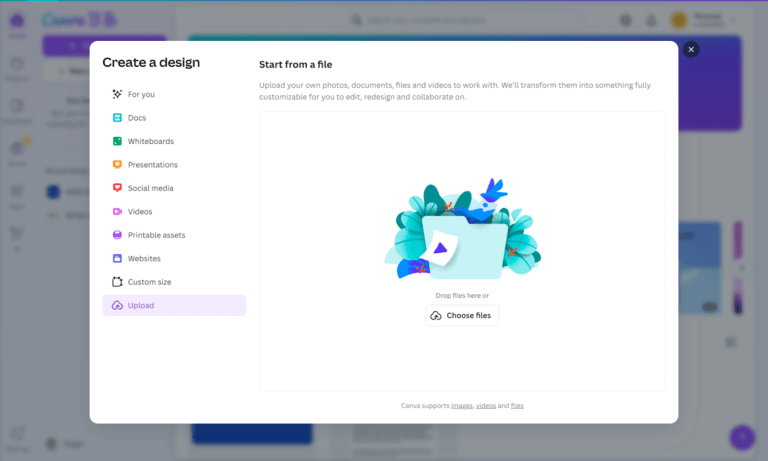Click the Videos camera icon

[x=117, y=212]
